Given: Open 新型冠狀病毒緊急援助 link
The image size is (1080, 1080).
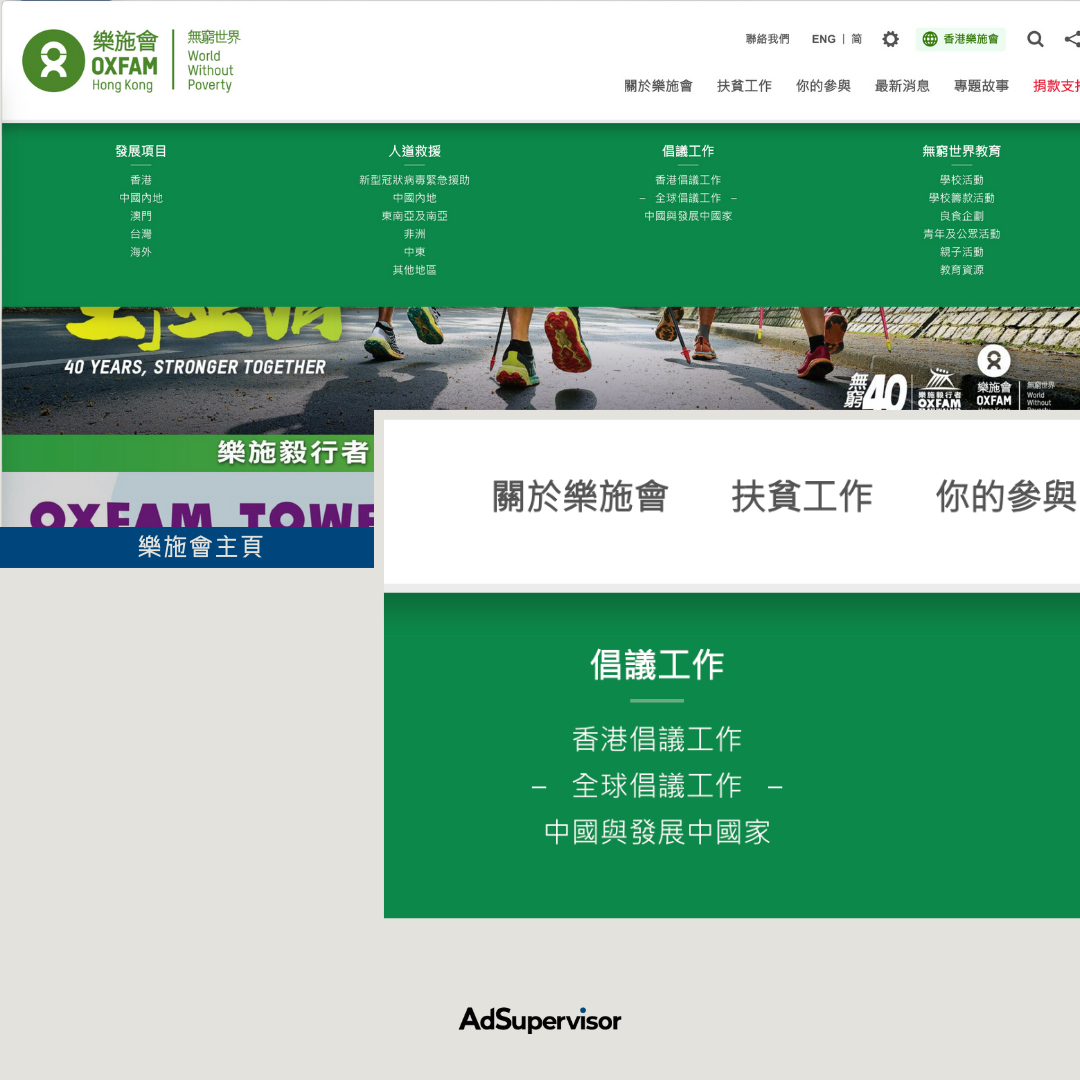Looking at the screenshot, I should (414, 180).
